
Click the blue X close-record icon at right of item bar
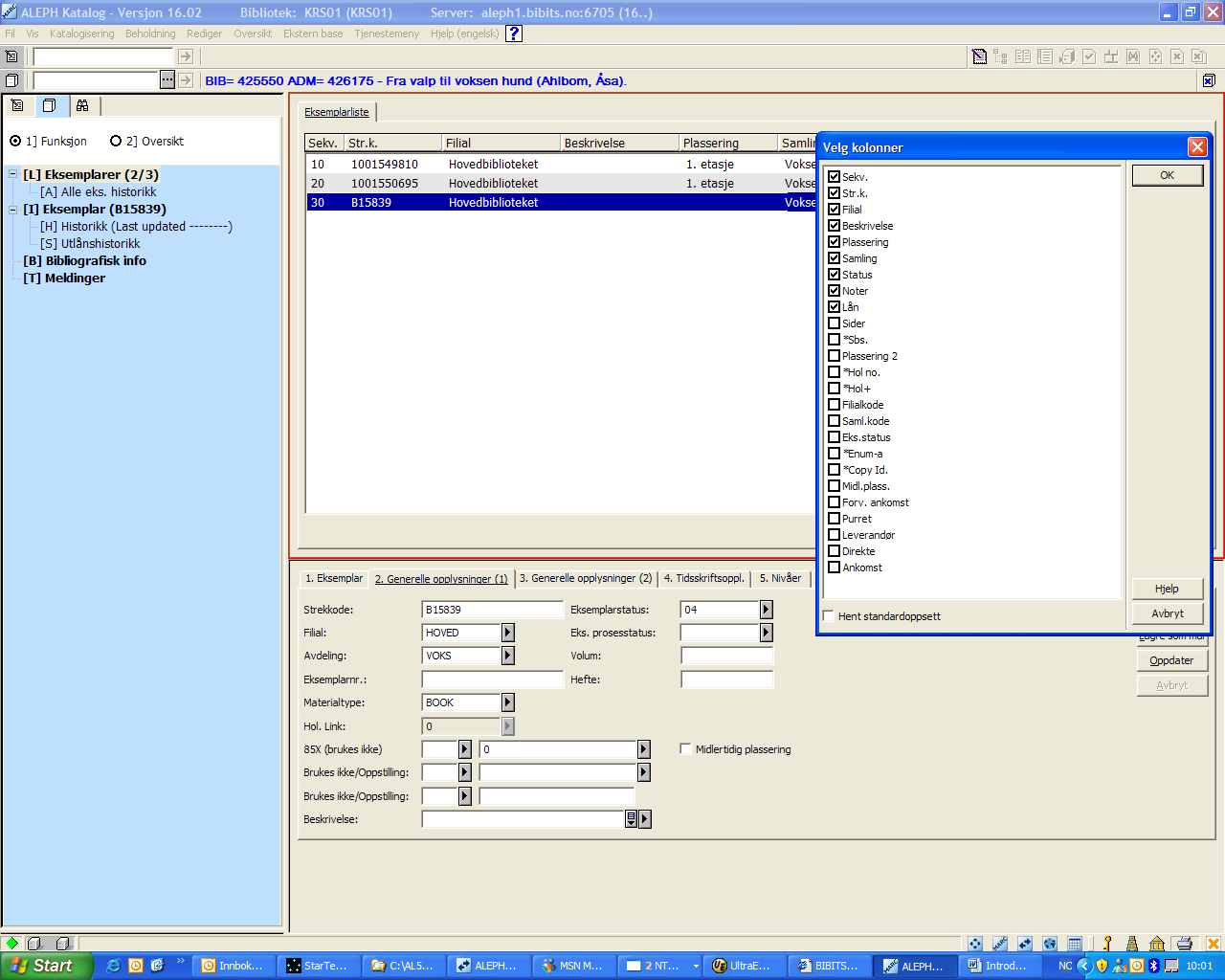point(1209,80)
